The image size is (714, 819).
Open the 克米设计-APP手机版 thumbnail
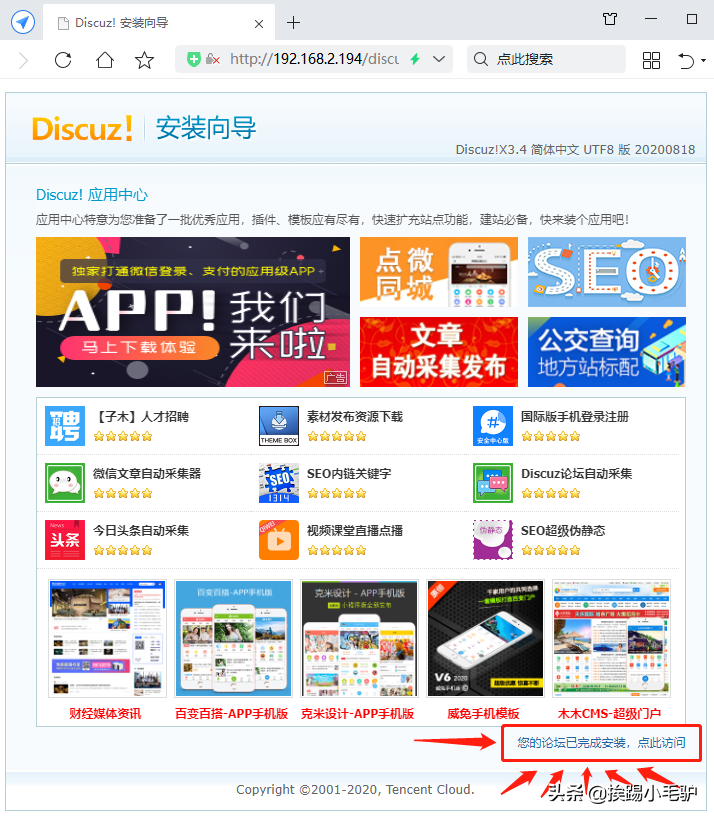click(359, 638)
